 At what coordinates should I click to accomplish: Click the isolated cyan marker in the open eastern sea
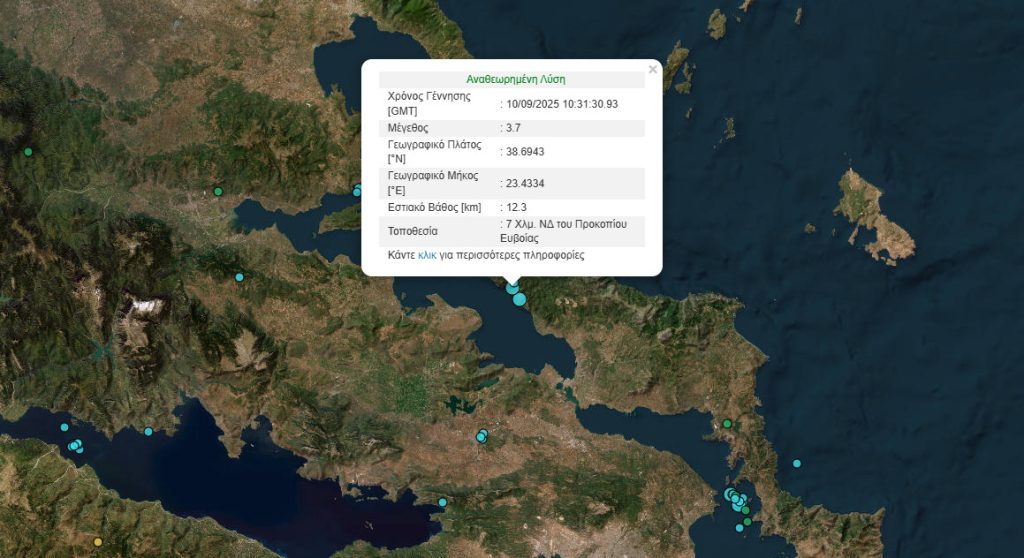point(797,463)
